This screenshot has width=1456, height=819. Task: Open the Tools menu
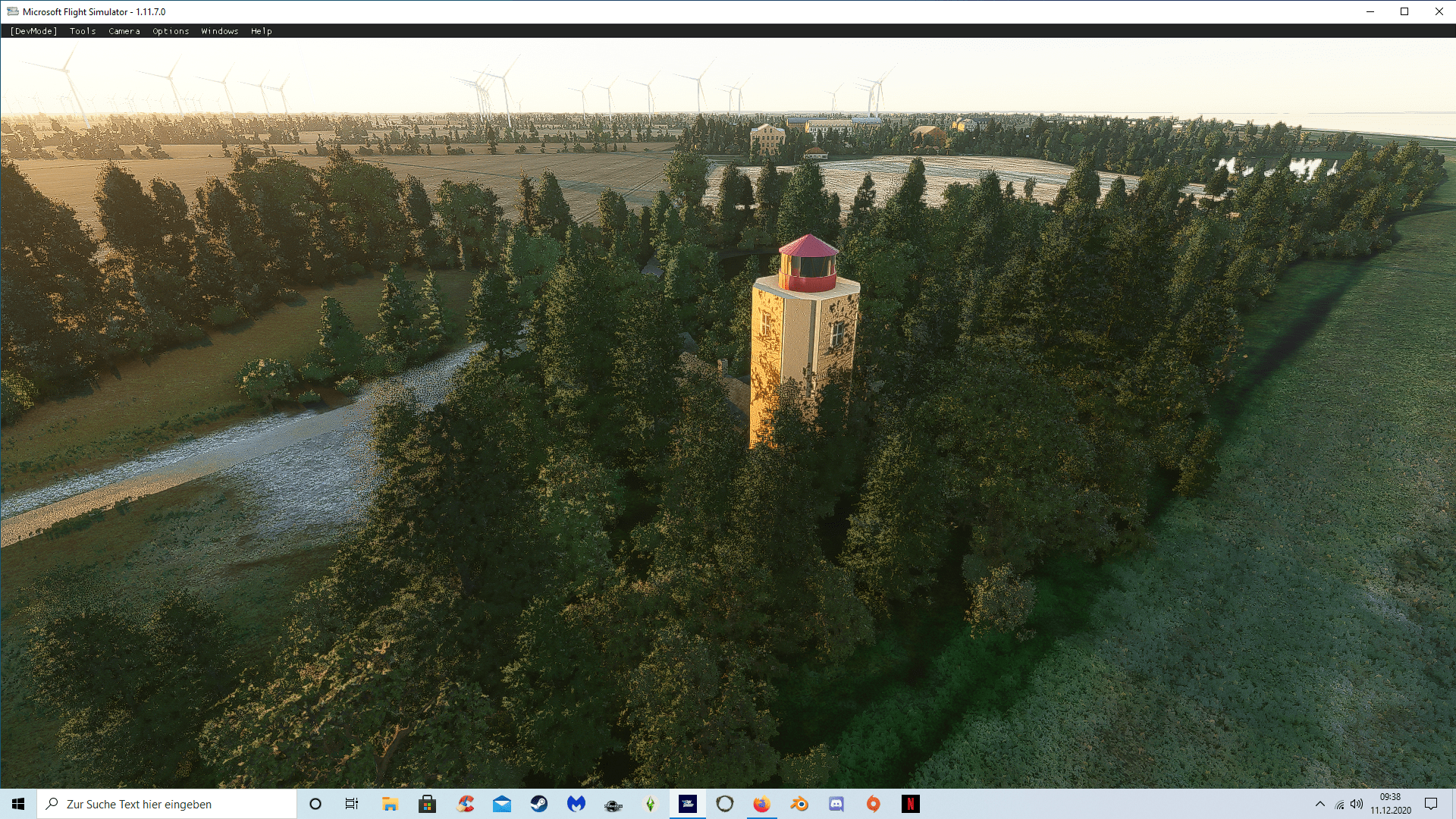(83, 31)
